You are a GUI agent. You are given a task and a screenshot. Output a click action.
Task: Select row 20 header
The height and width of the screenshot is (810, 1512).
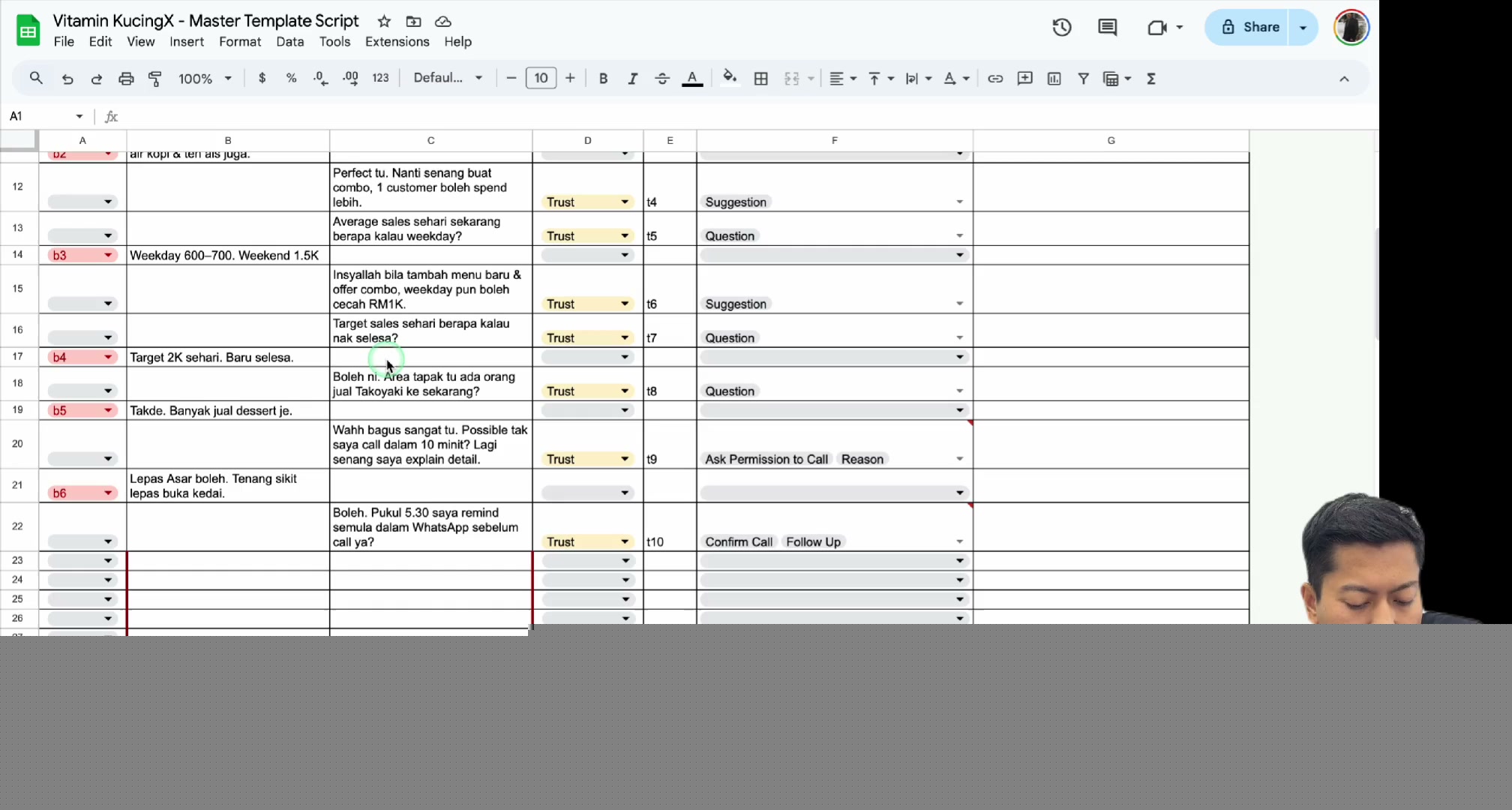[x=18, y=444]
